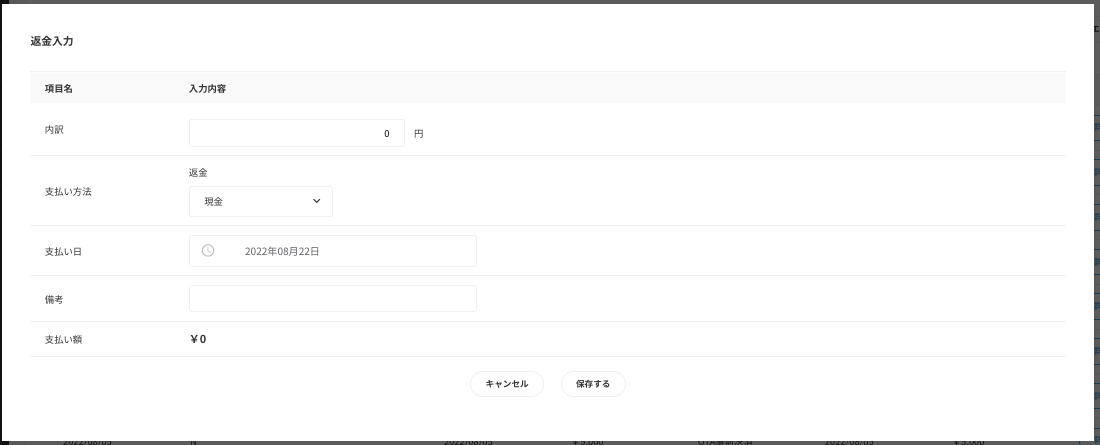
Task: Expand the chevron arrow of the 支払い方法 selector
Action: [x=317, y=201]
